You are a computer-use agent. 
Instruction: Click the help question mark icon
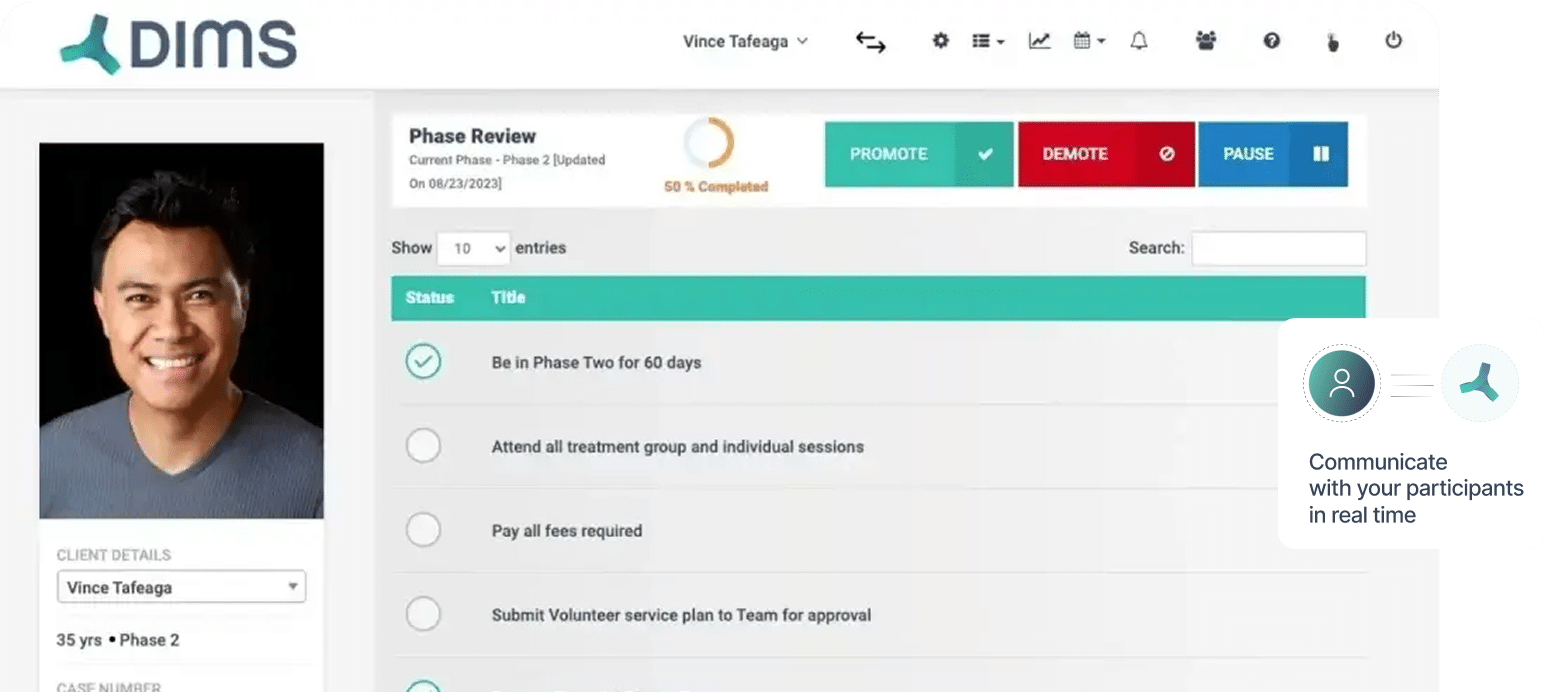coord(1272,41)
